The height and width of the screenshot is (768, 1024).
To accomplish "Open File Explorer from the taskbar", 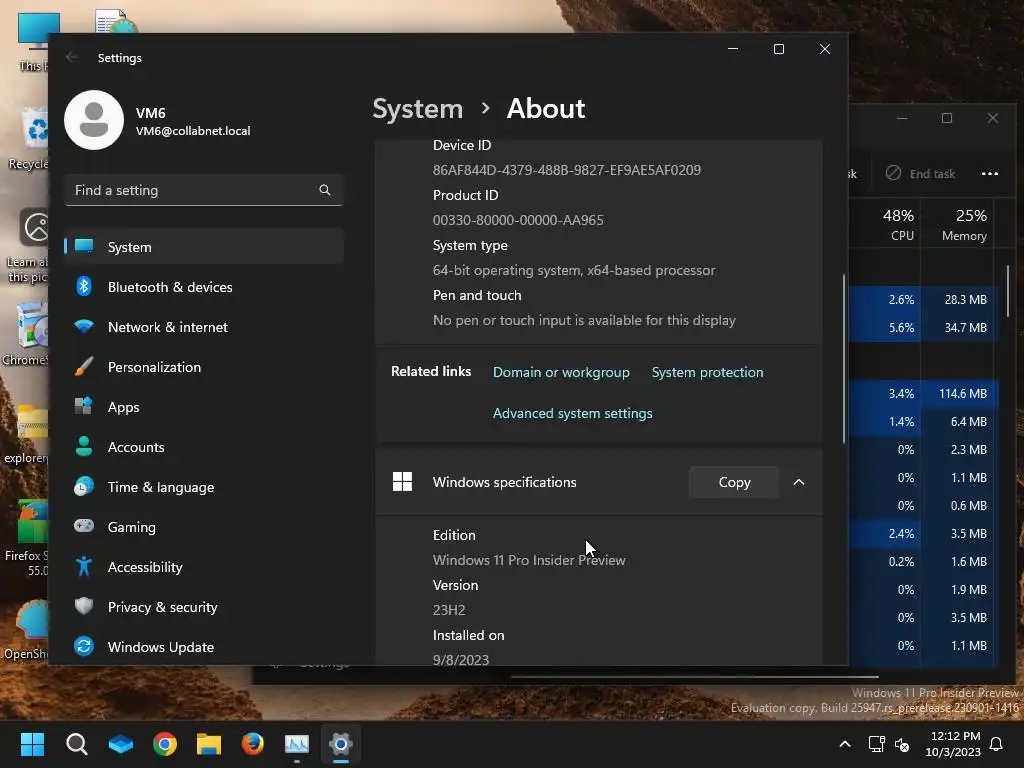I will click(x=209, y=743).
